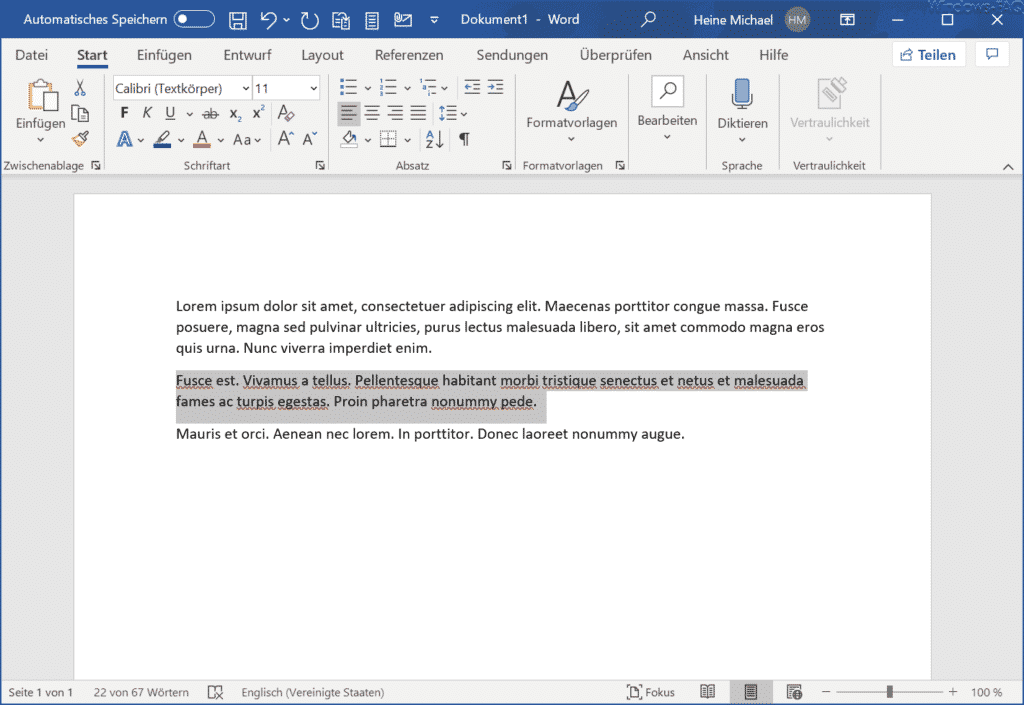Click the Sort A-Z icon
This screenshot has width=1024, height=705.
(x=434, y=139)
